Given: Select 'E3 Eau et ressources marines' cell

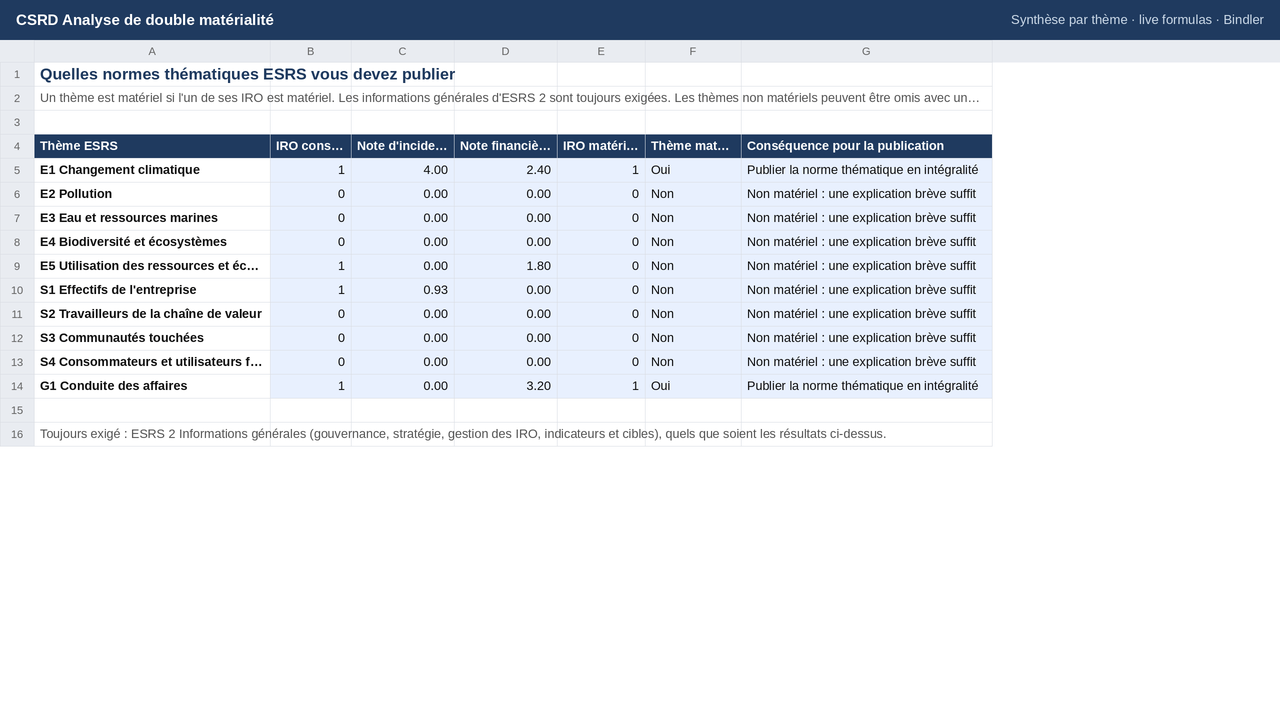Looking at the screenshot, I should pos(152,218).
